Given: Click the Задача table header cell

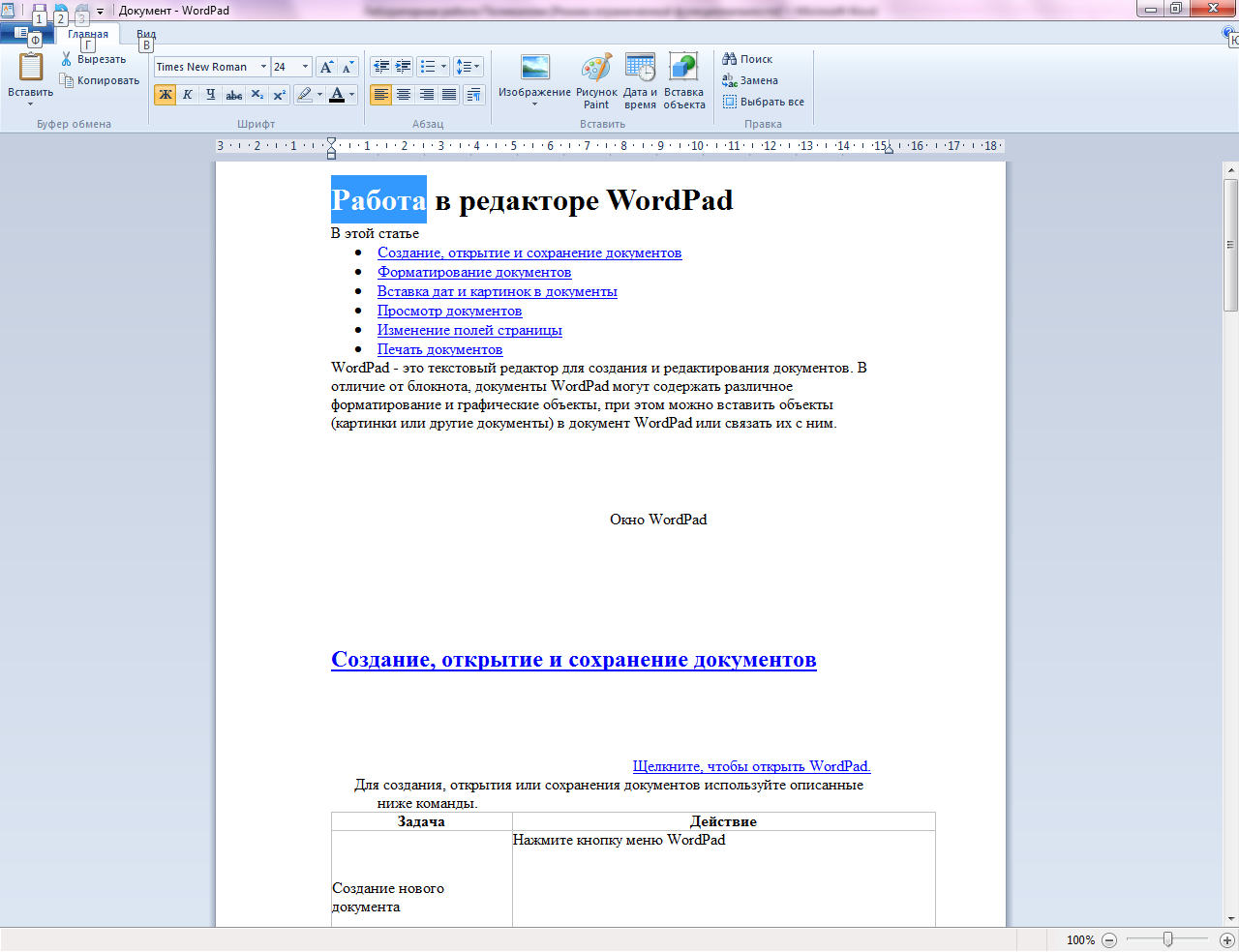Looking at the screenshot, I should [421, 821].
